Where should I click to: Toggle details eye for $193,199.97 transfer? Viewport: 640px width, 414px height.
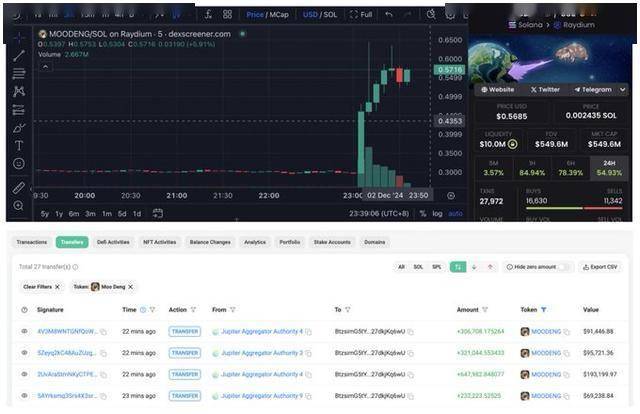tap(24, 374)
